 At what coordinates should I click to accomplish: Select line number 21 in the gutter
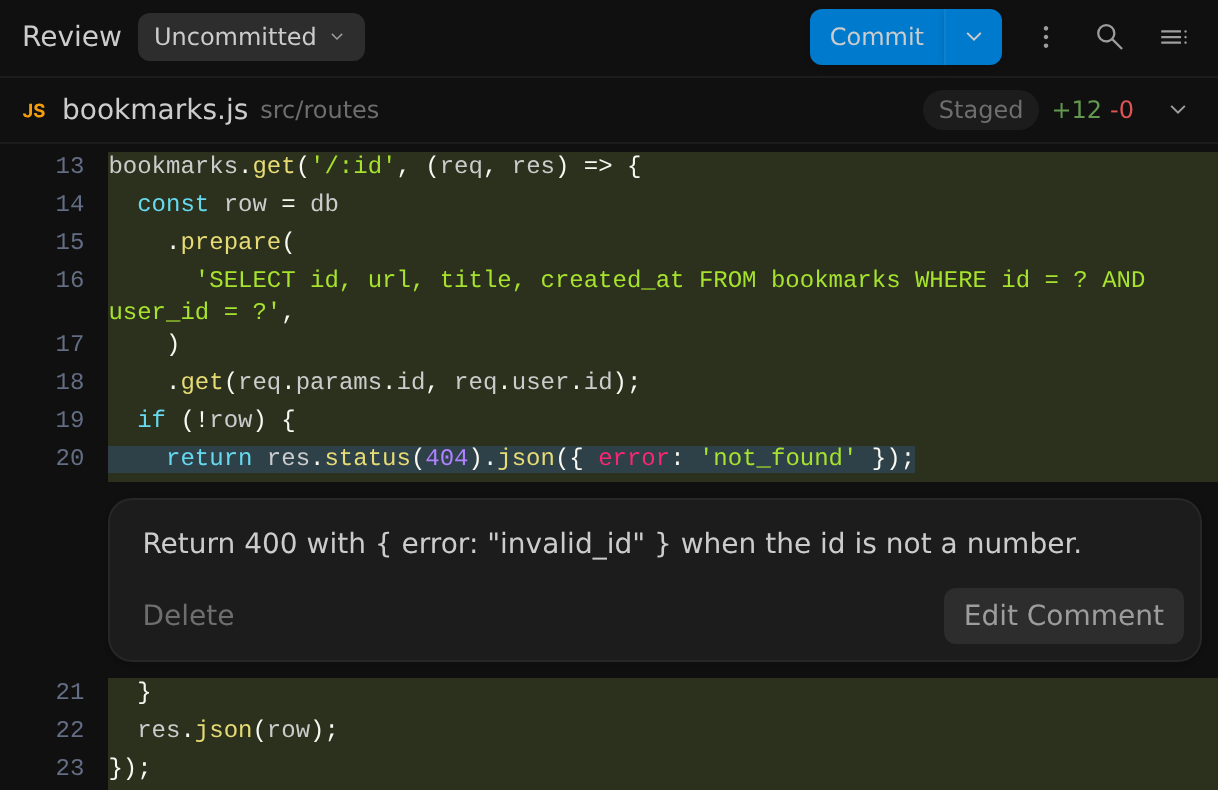(70, 692)
